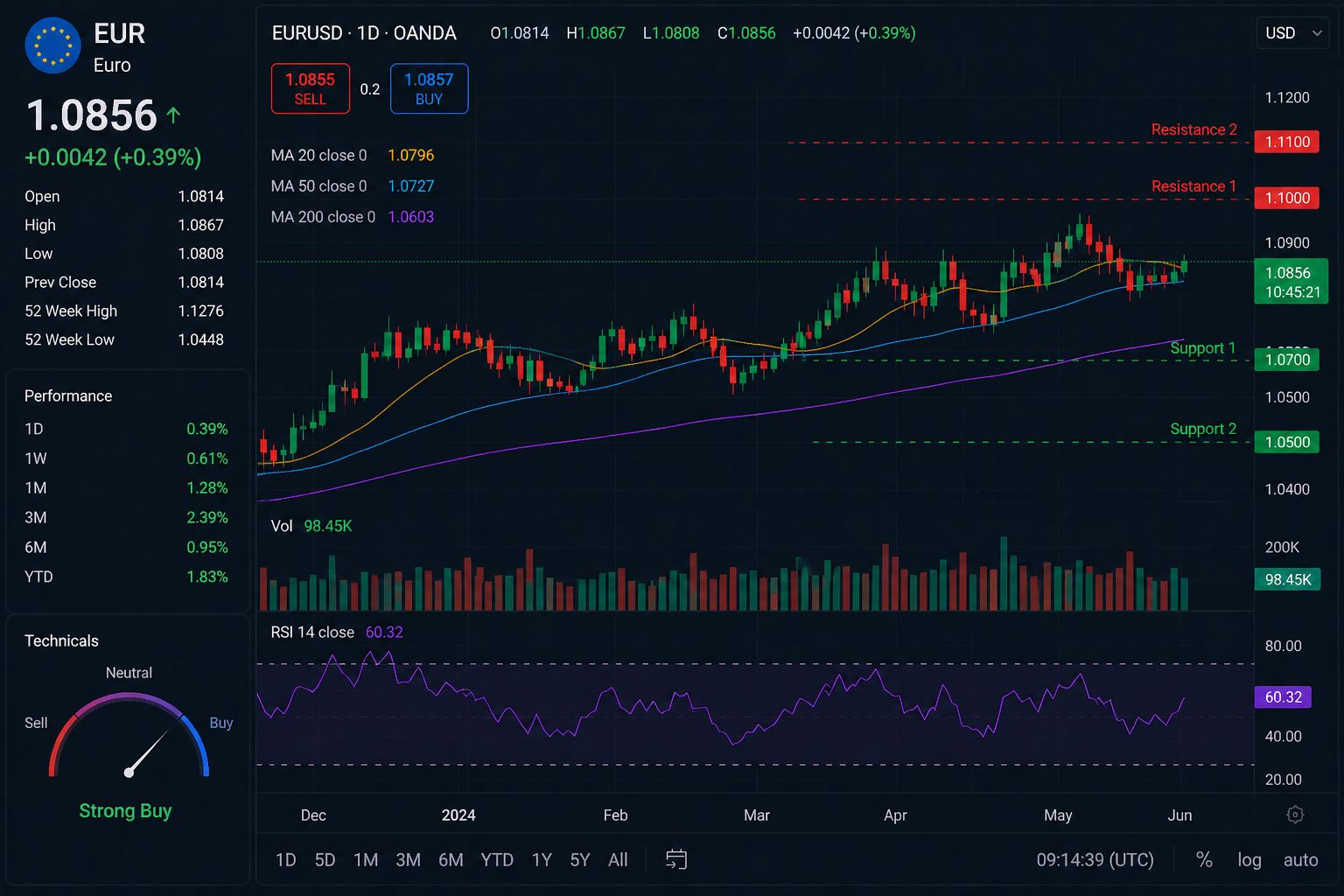The image size is (1344, 896).
Task: Click the 1M performance value 1.28%
Action: [x=207, y=488]
